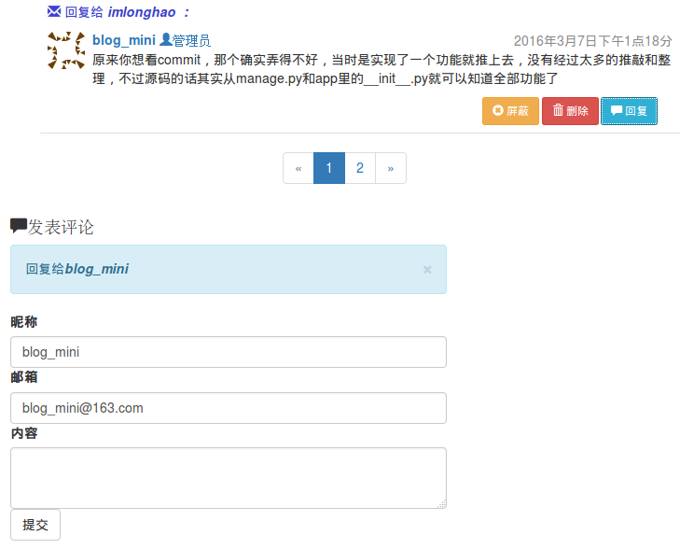Select page 1 in pagination
The width and height of the screenshot is (680, 549).
(x=329, y=168)
